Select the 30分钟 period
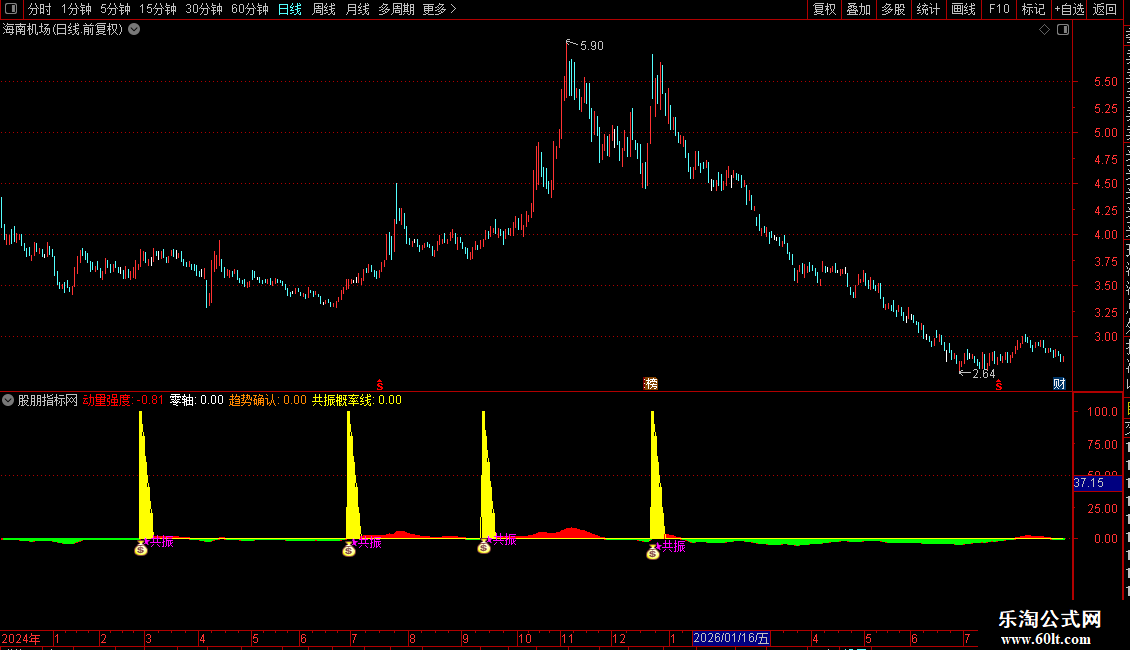 click(x=204, y=9)
